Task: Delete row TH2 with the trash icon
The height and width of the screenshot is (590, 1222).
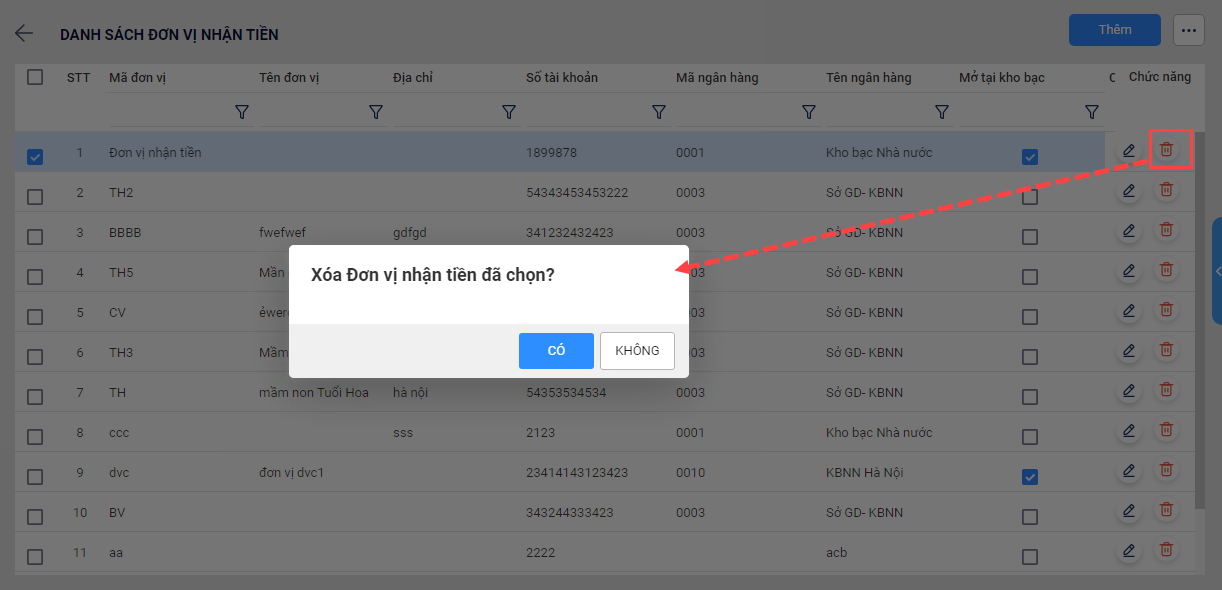Action: click(1166, 190)
